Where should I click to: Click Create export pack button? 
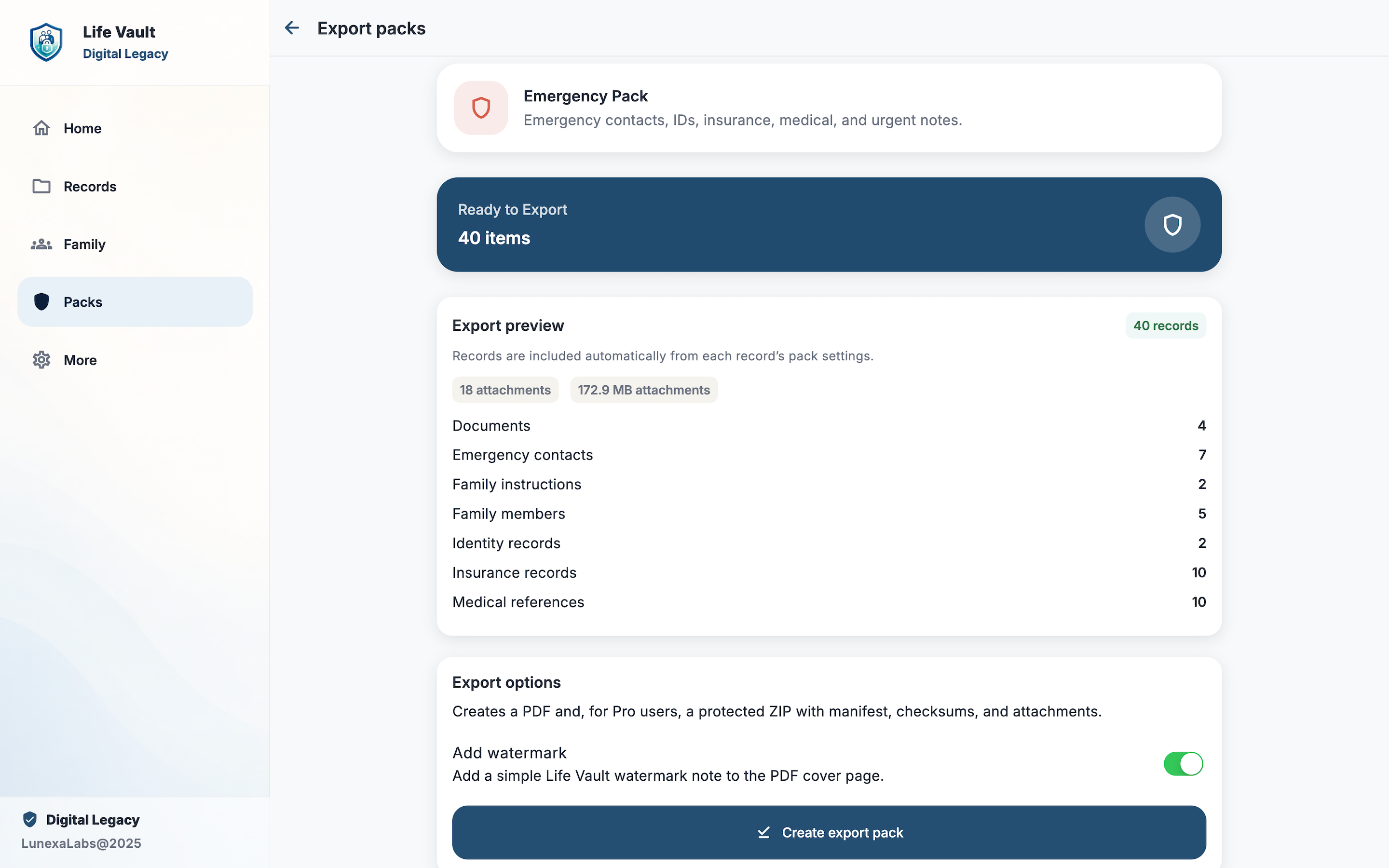coord(829,832)
